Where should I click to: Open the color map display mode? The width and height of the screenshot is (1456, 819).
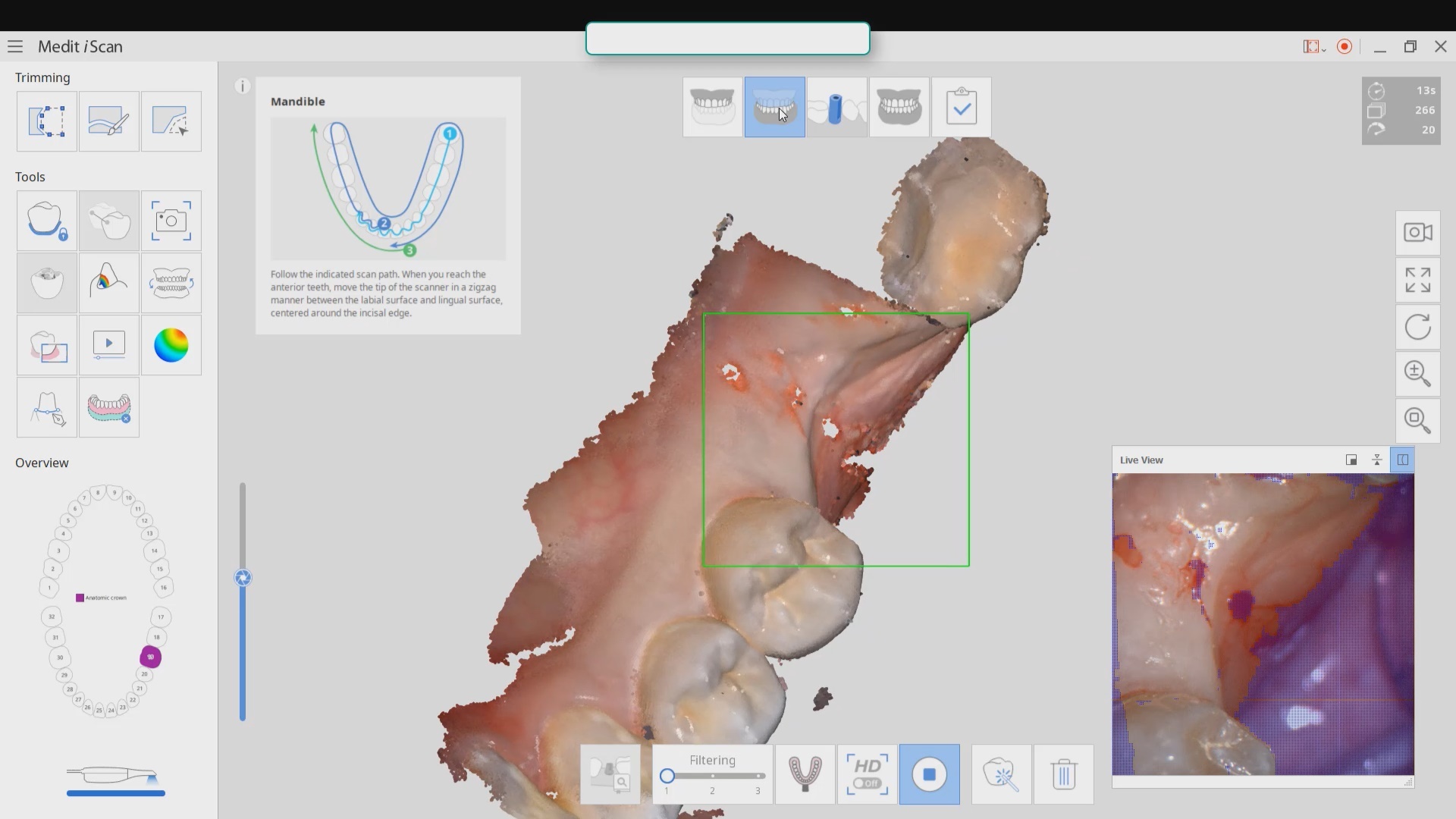pos(171,346)
